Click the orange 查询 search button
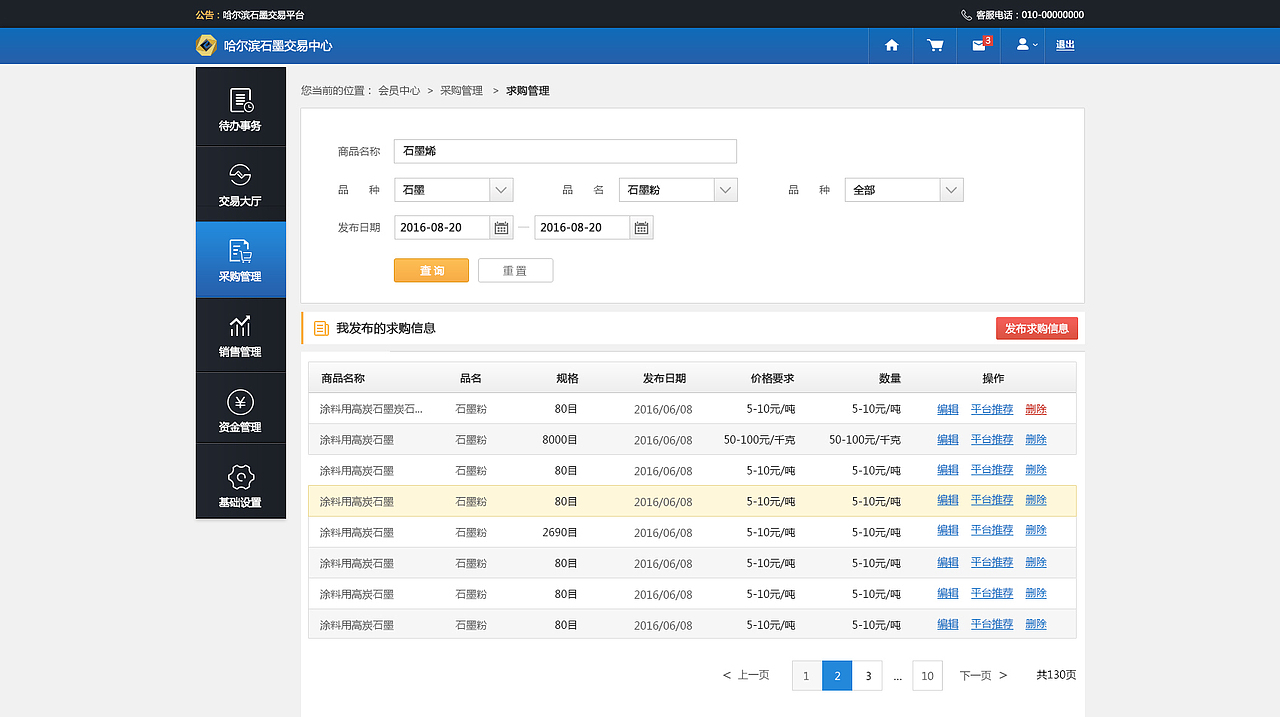The height and width of the screenshot is (717, 1280). pos(431,270)
